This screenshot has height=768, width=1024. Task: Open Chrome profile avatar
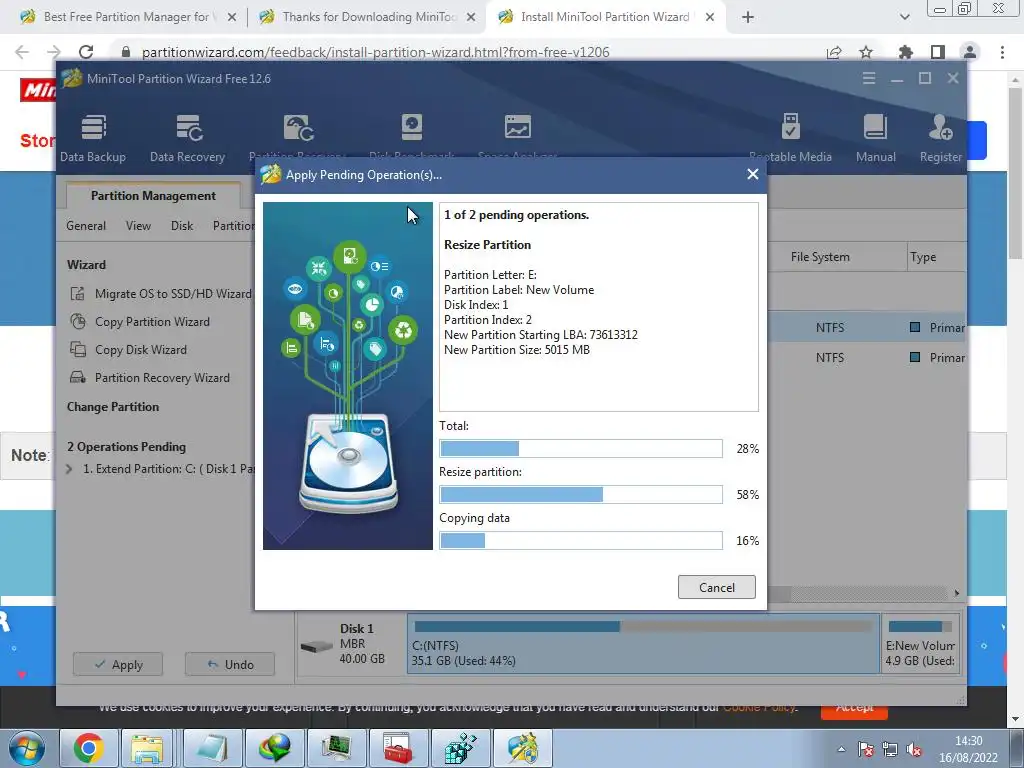(x=970, y=52)
